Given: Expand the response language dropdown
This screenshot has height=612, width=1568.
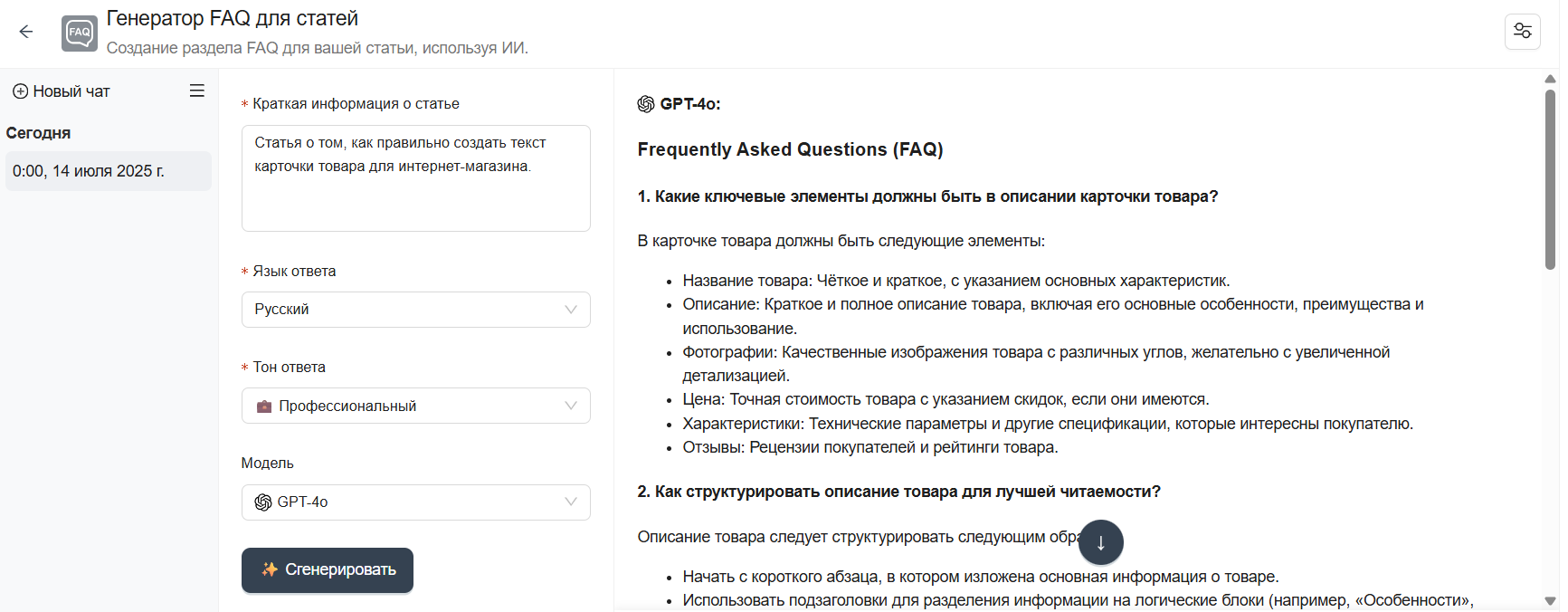Looking at the screenshot, I should coord(415,310).
